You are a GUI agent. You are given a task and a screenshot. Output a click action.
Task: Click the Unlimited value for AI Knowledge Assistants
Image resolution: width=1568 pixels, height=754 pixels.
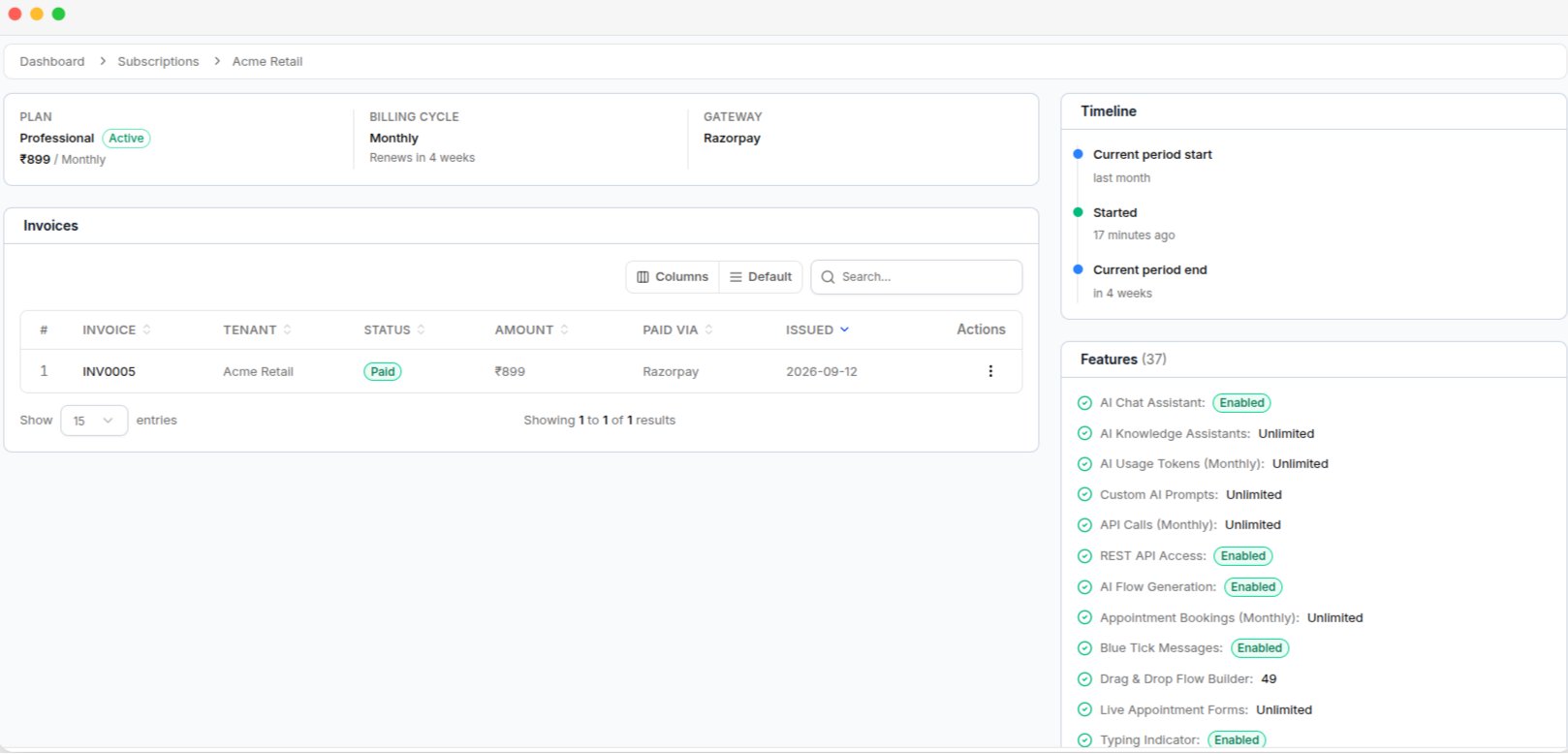[1286, 434]
